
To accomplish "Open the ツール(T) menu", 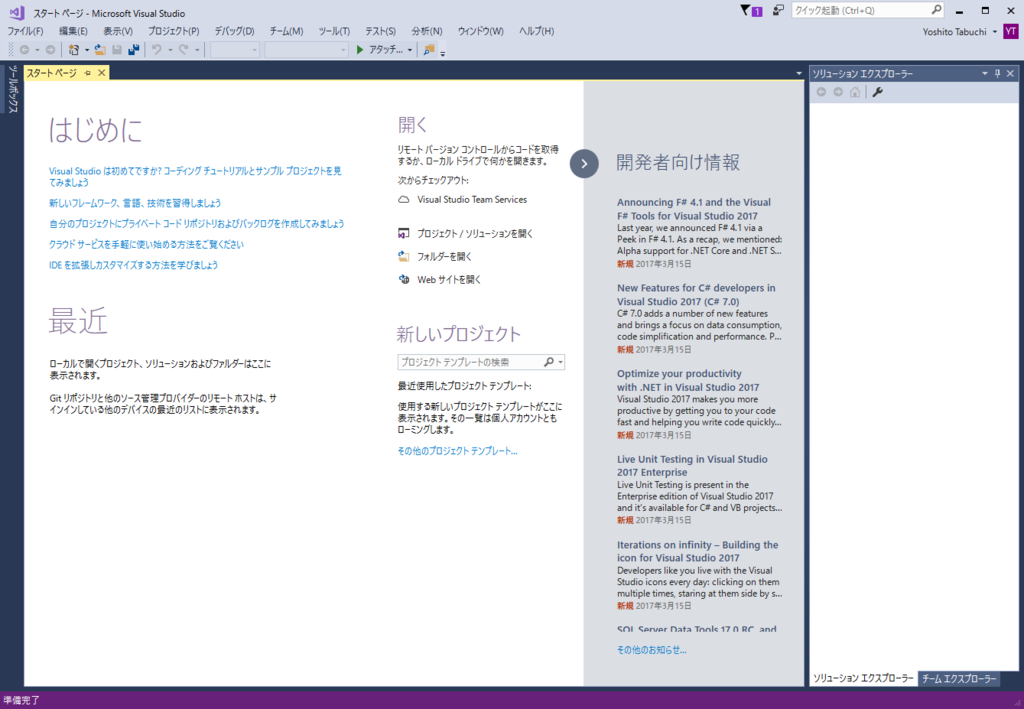I will (334, 31).
